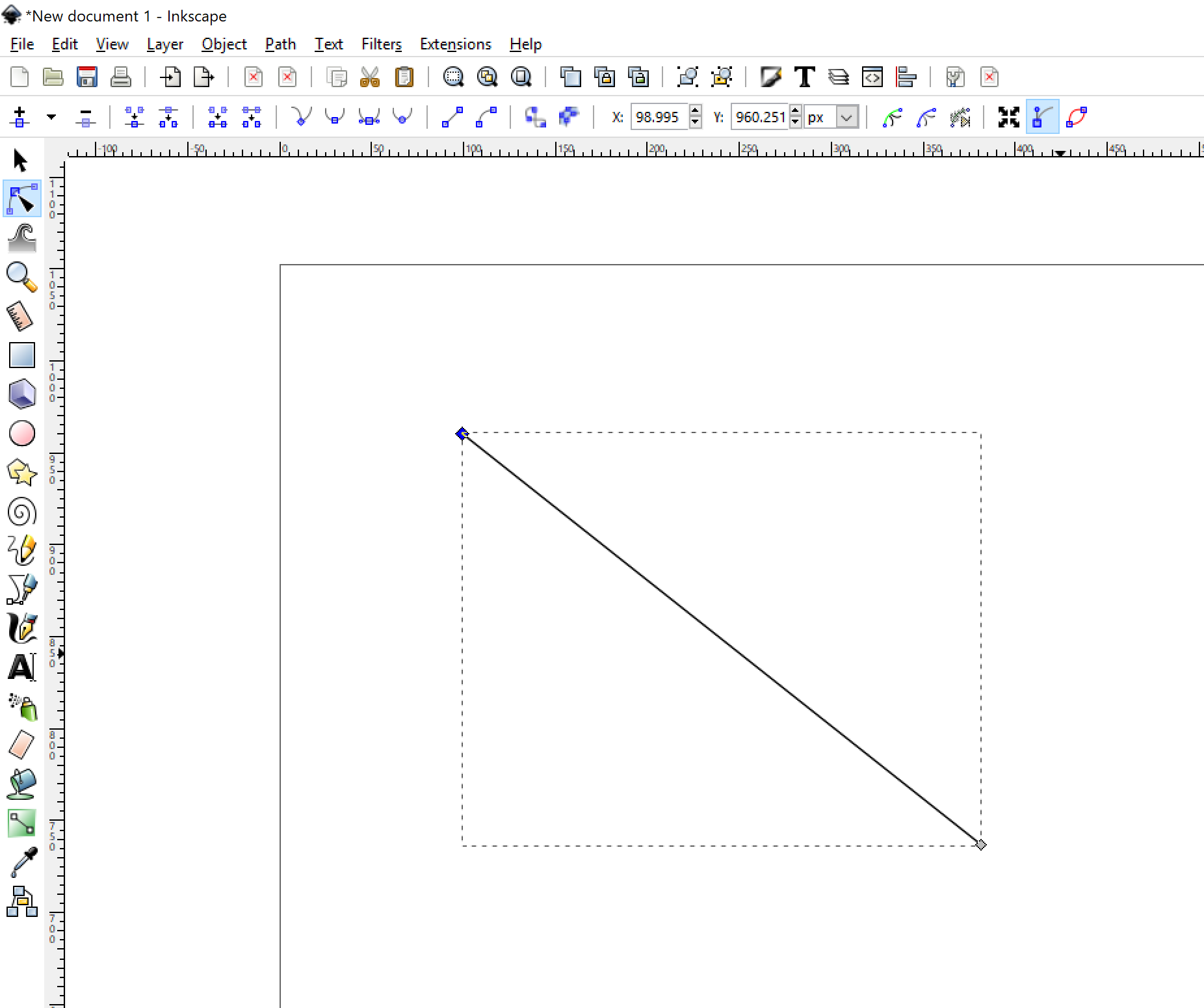Screen dimensions: 1204x1008
Task: Open the Filters menu
Action: pyautogui.click(x=381, y=44)
